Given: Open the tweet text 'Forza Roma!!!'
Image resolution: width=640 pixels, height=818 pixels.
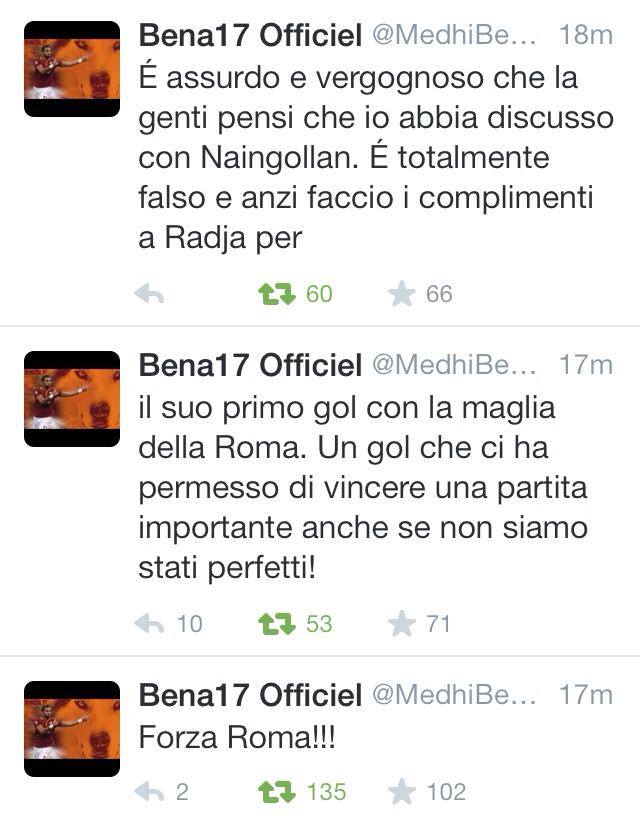Looking at the screenshot, I should [237, 739].
